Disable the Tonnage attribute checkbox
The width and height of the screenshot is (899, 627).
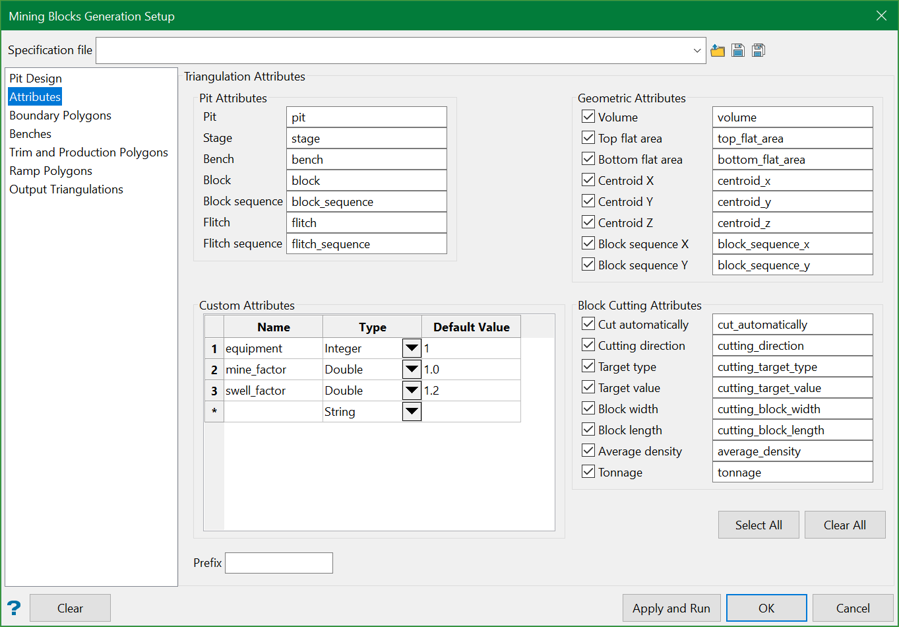[588, 472]
